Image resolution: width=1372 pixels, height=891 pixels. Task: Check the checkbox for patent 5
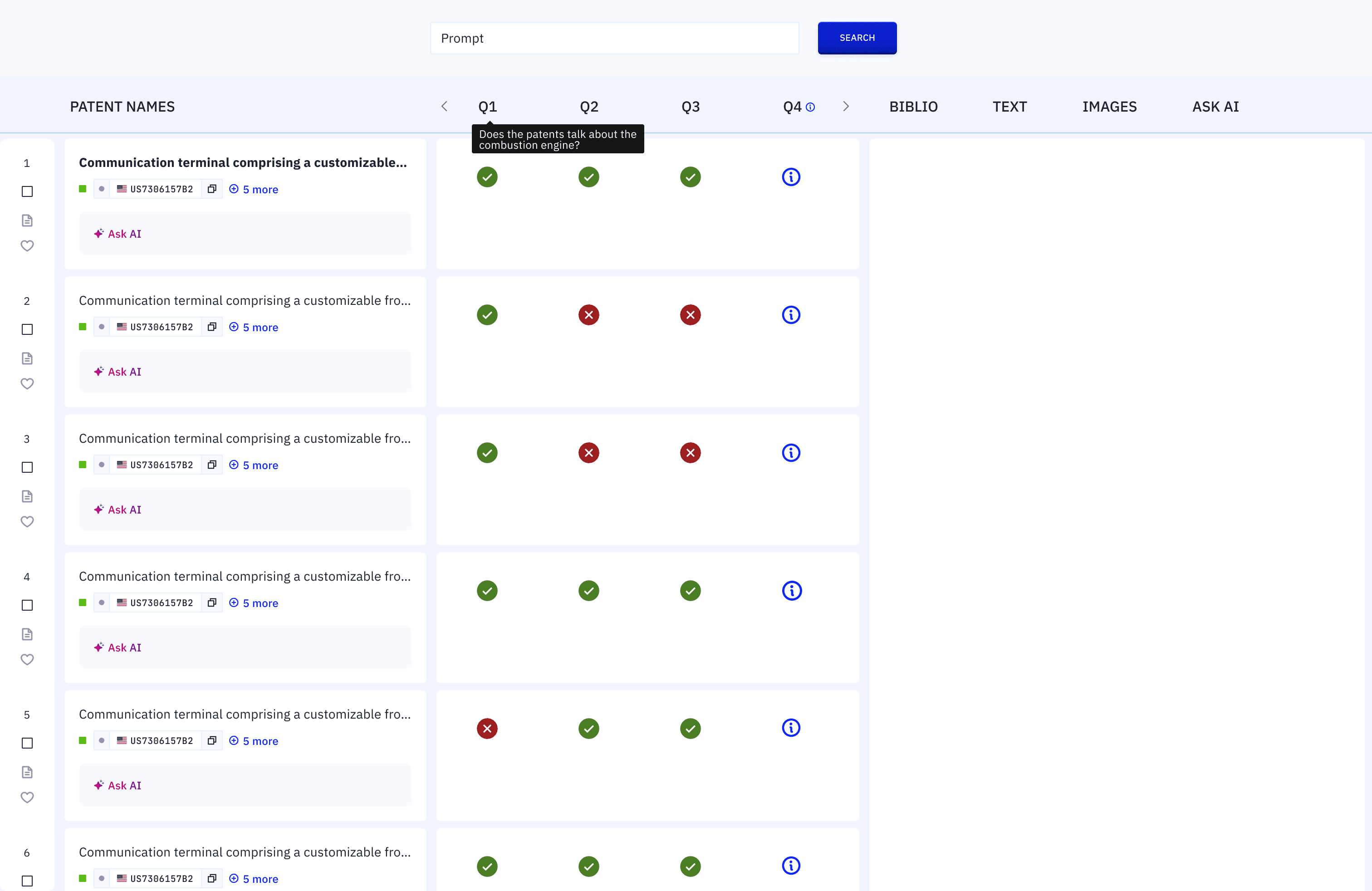tap(27, 743)
